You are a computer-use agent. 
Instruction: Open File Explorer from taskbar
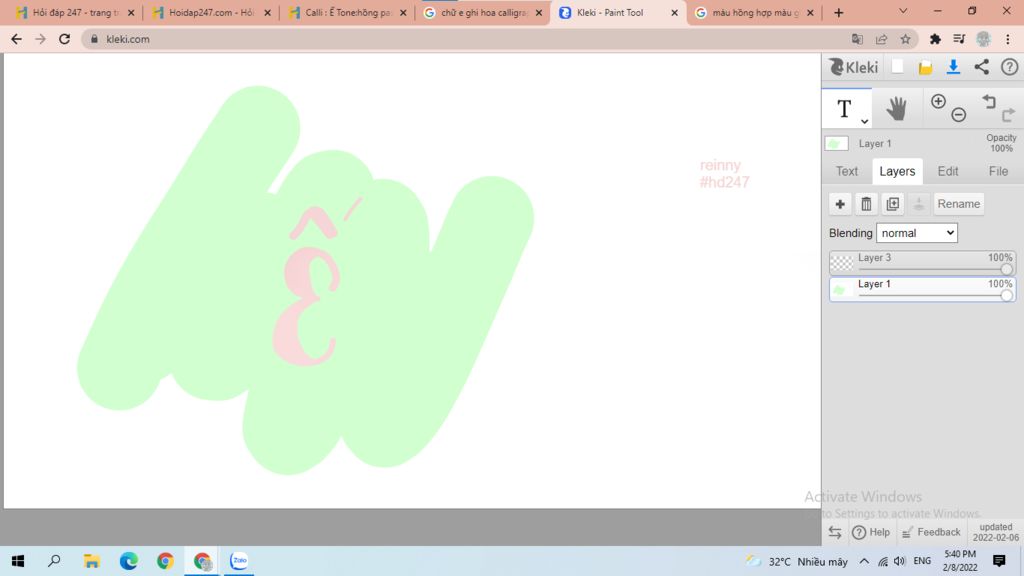(x=91, y=561)
